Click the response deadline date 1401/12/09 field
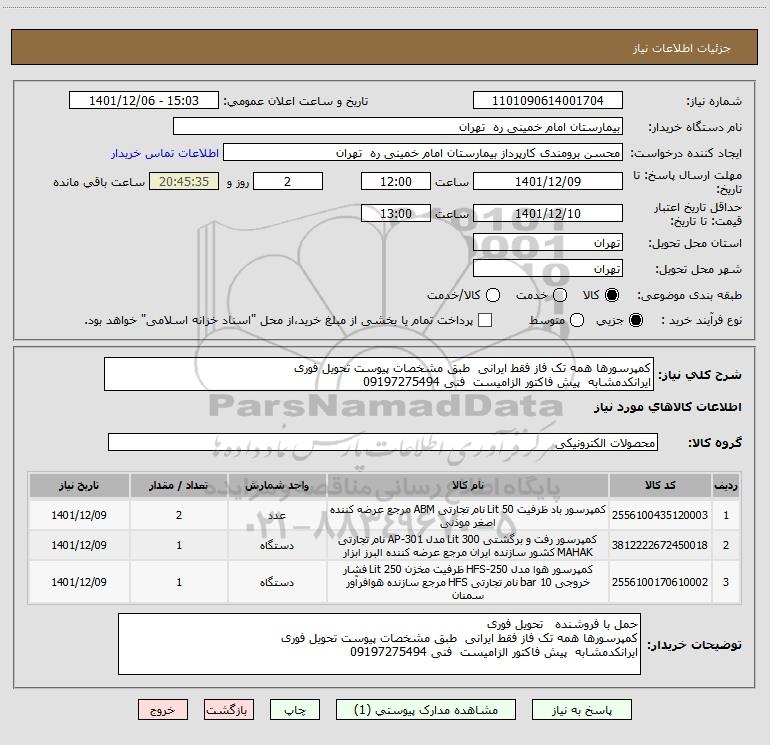Screen dimensions: 770x745 click(548, 181)
